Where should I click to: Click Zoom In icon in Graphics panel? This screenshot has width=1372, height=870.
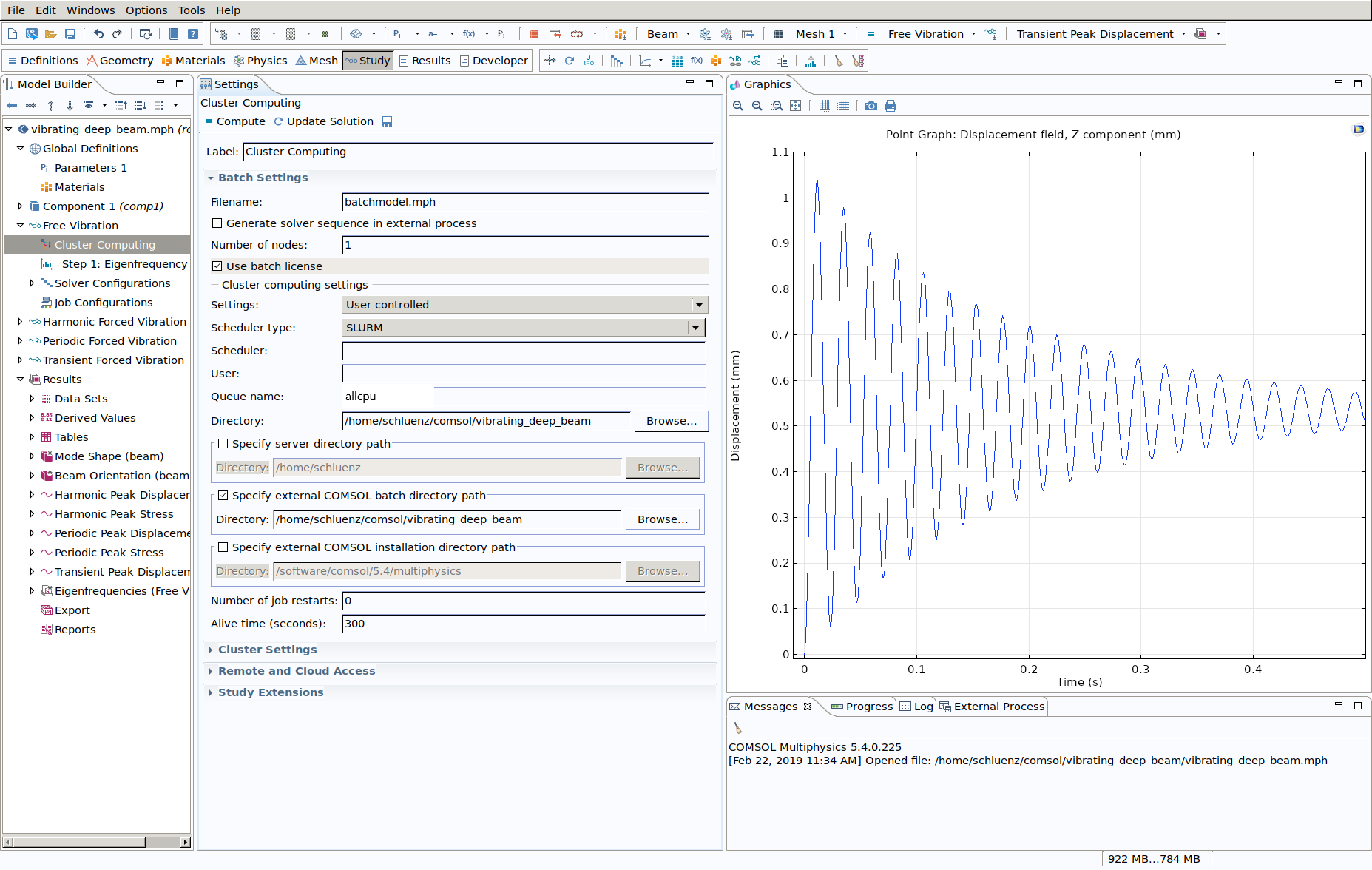pos(737,106)
